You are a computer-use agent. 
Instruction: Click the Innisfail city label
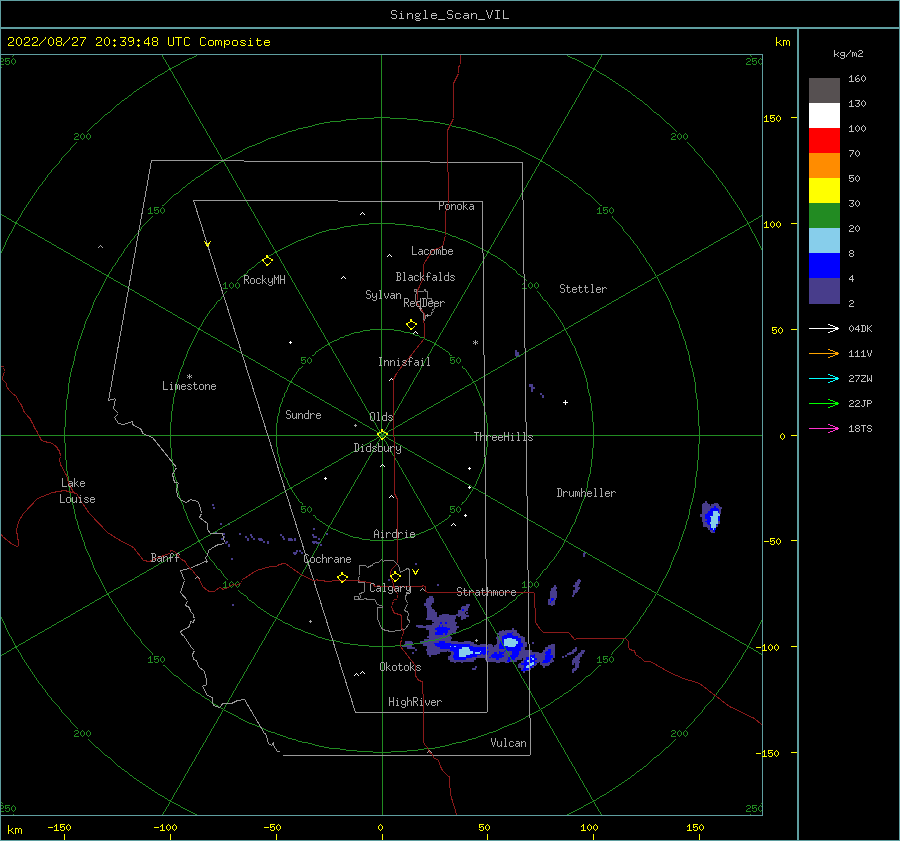coord(404,362)
